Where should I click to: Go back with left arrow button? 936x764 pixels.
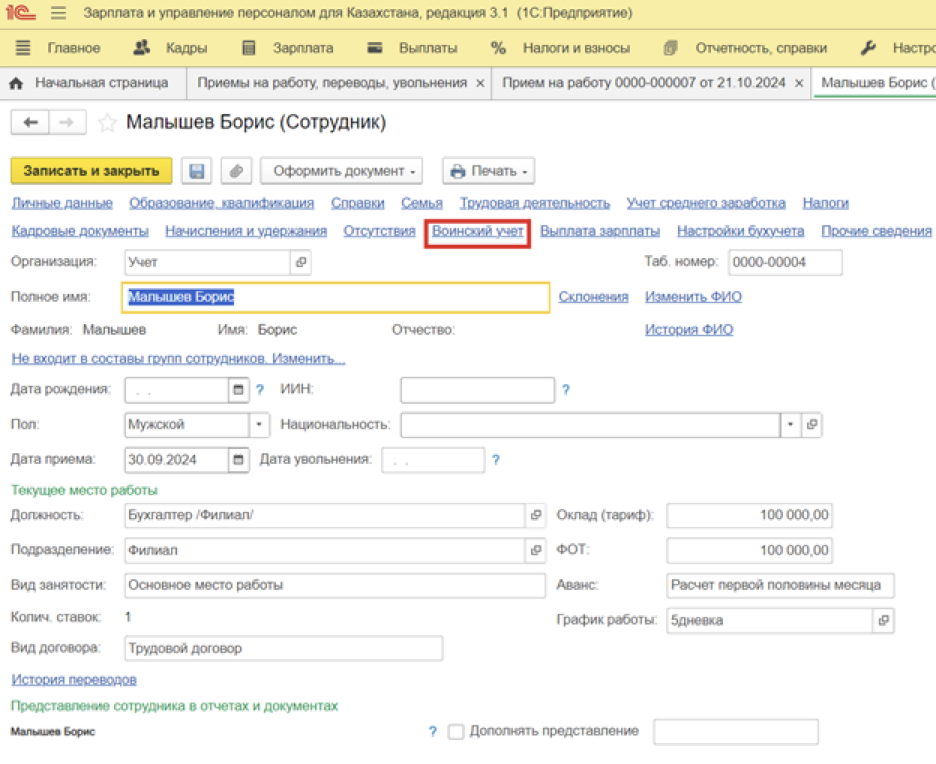coord(30,122)
